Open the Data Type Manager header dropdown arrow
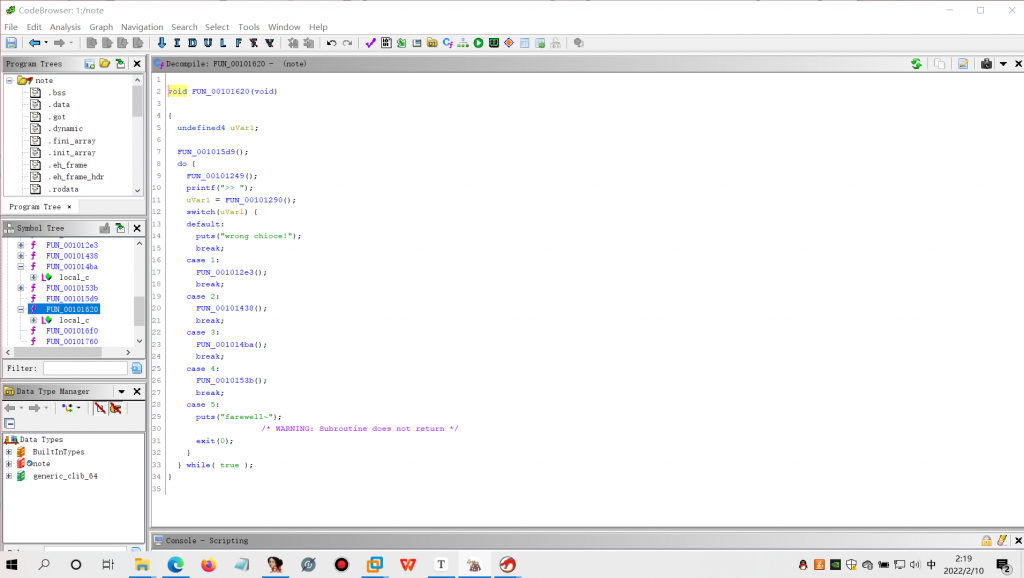Image resolution: width=1024 pixels, height=578 pixels. (121, 391)
